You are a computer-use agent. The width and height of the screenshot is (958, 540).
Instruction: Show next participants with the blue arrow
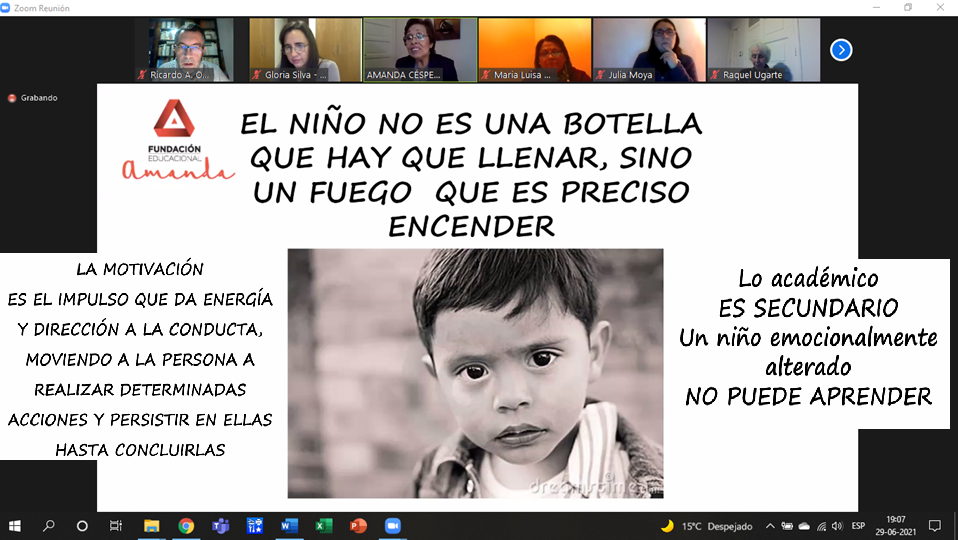pyautogui.click(x=841, y=49)
